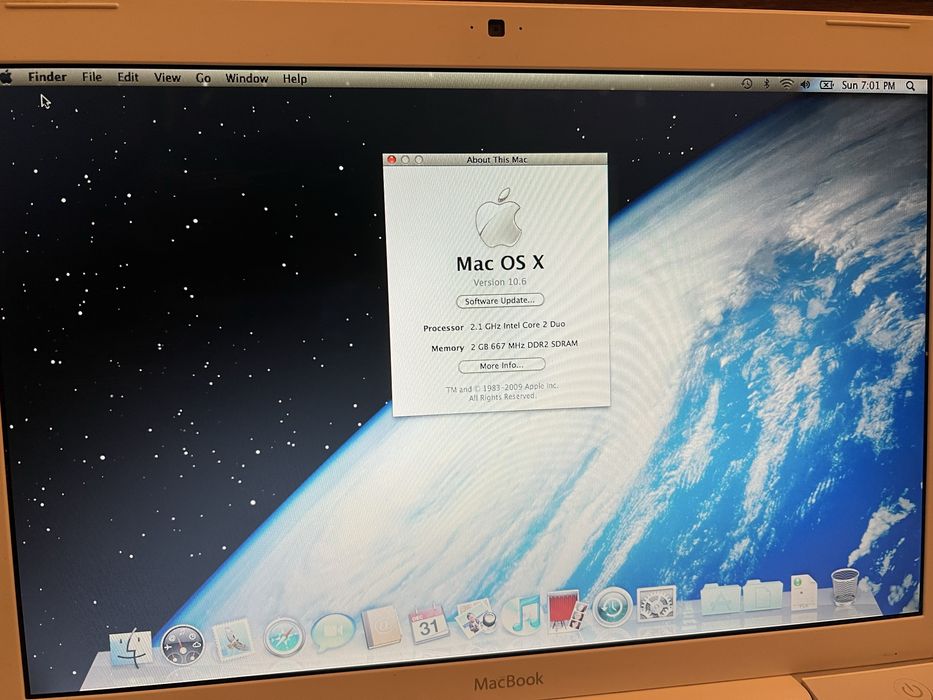Launch Safari compass icon in Dock
The height and width of the screenshot is (700, 933).
pyautogui.click(x=283, y=636)
